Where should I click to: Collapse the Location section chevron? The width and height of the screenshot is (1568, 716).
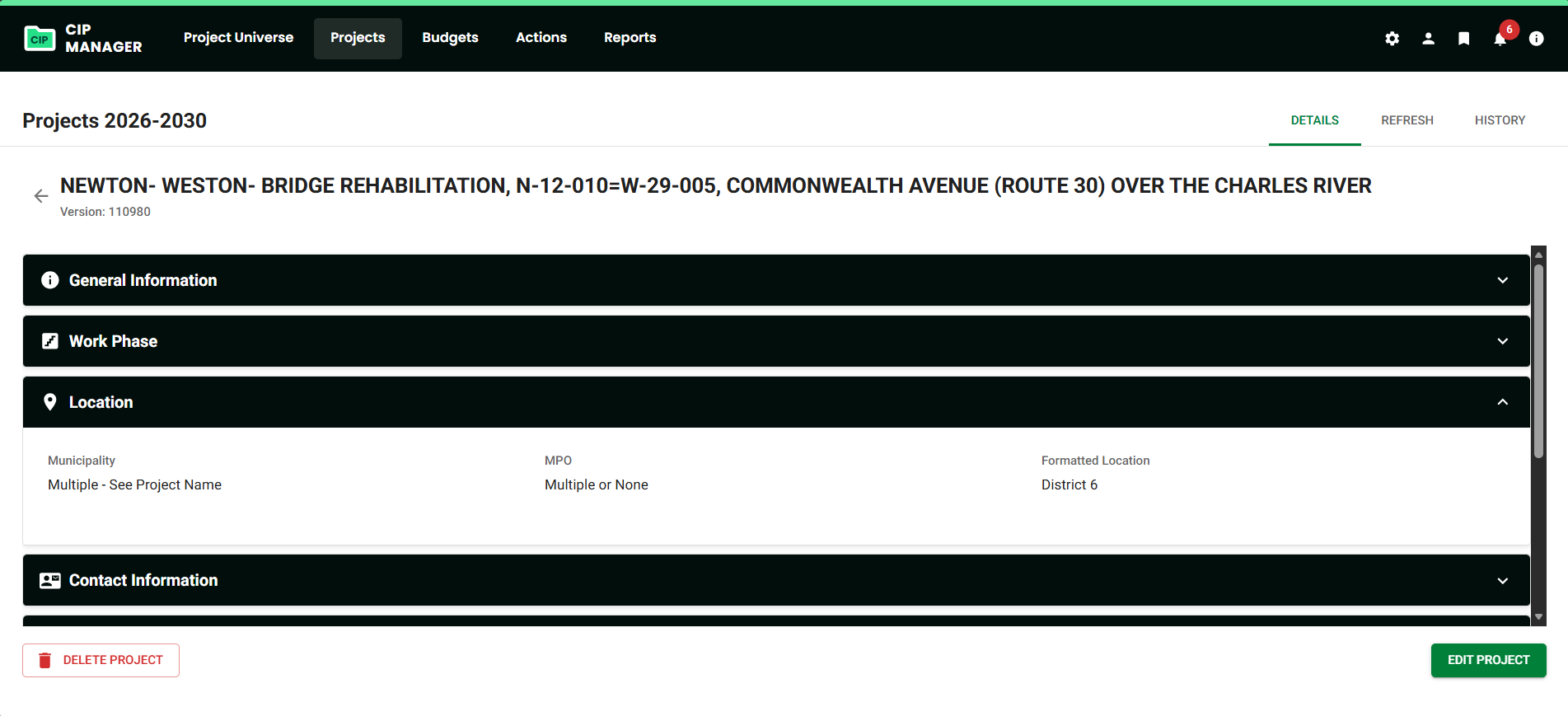click(1502, 402)
